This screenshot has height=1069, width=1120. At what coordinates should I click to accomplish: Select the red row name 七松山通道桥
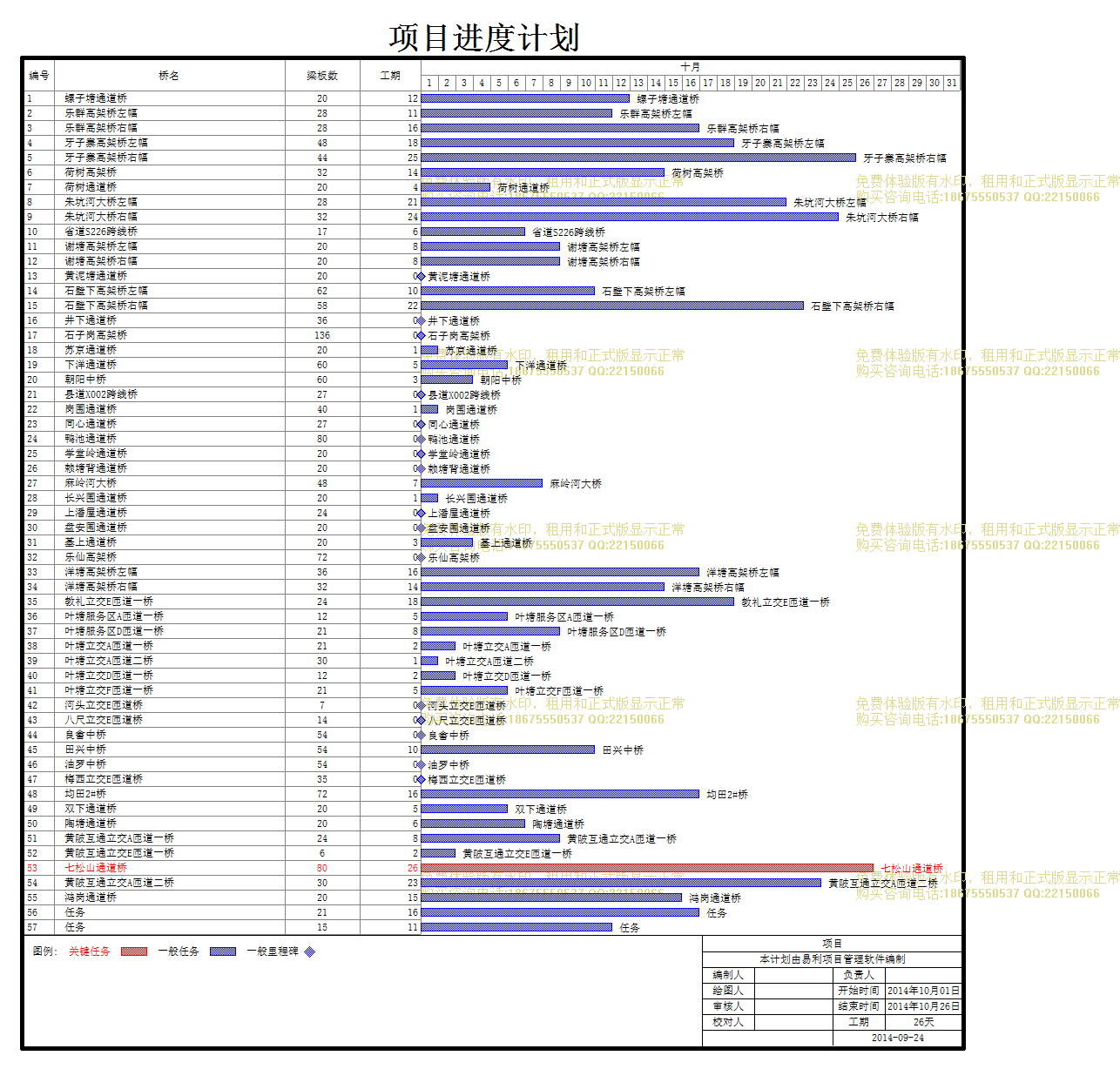pyautogui.click(x=96, y=868)
